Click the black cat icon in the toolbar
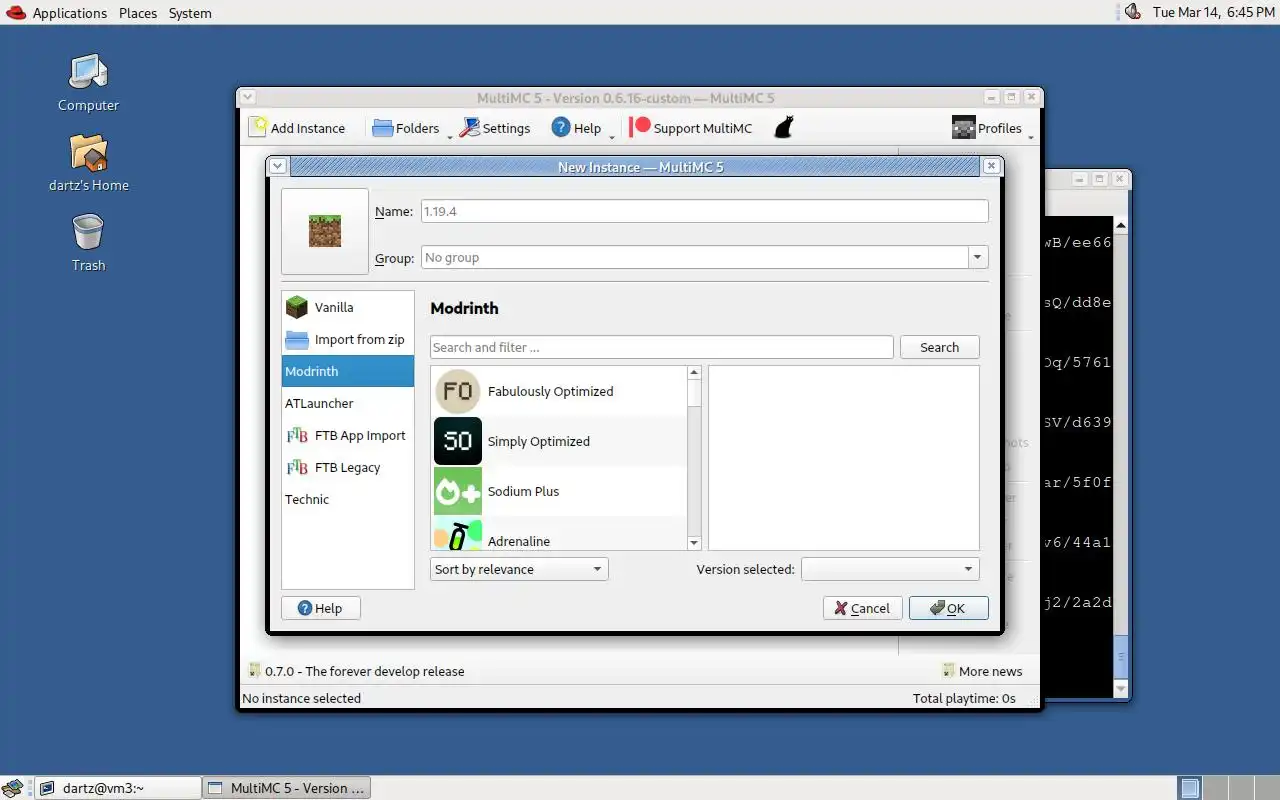1280x800 pixels. [784, 127]
